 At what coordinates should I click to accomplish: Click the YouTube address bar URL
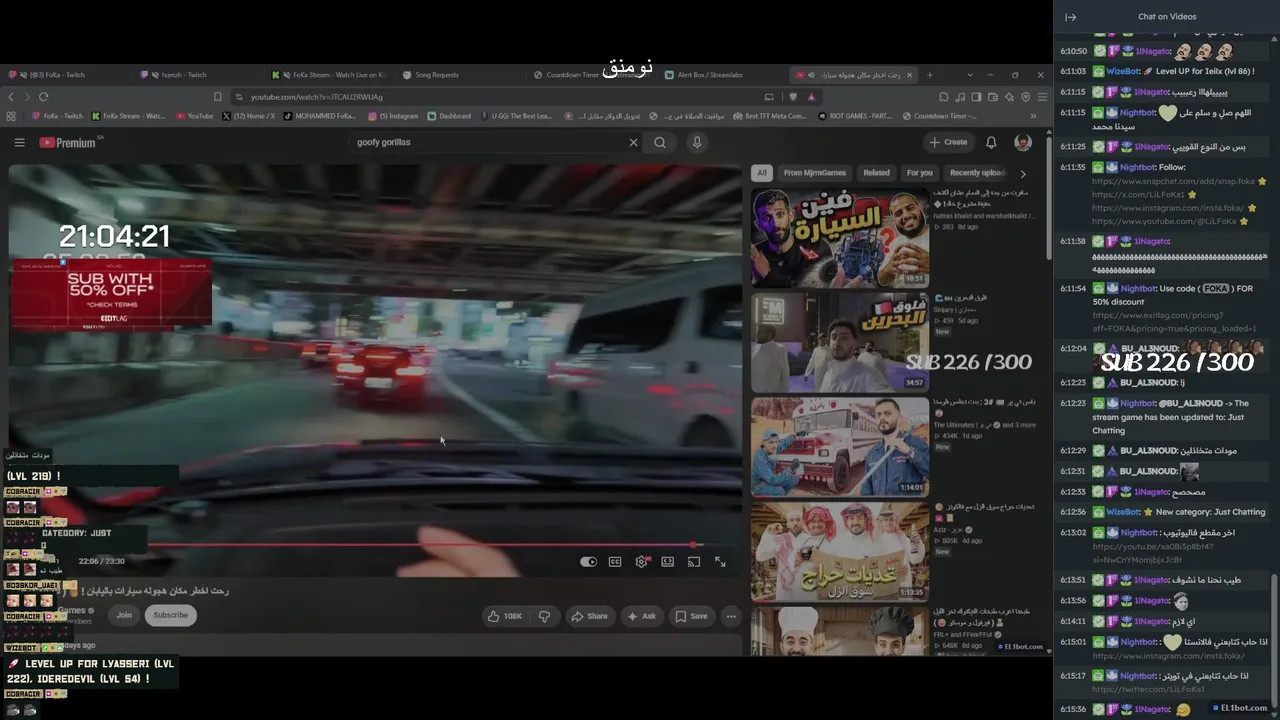pyautogui.click(x=317, y=97)
